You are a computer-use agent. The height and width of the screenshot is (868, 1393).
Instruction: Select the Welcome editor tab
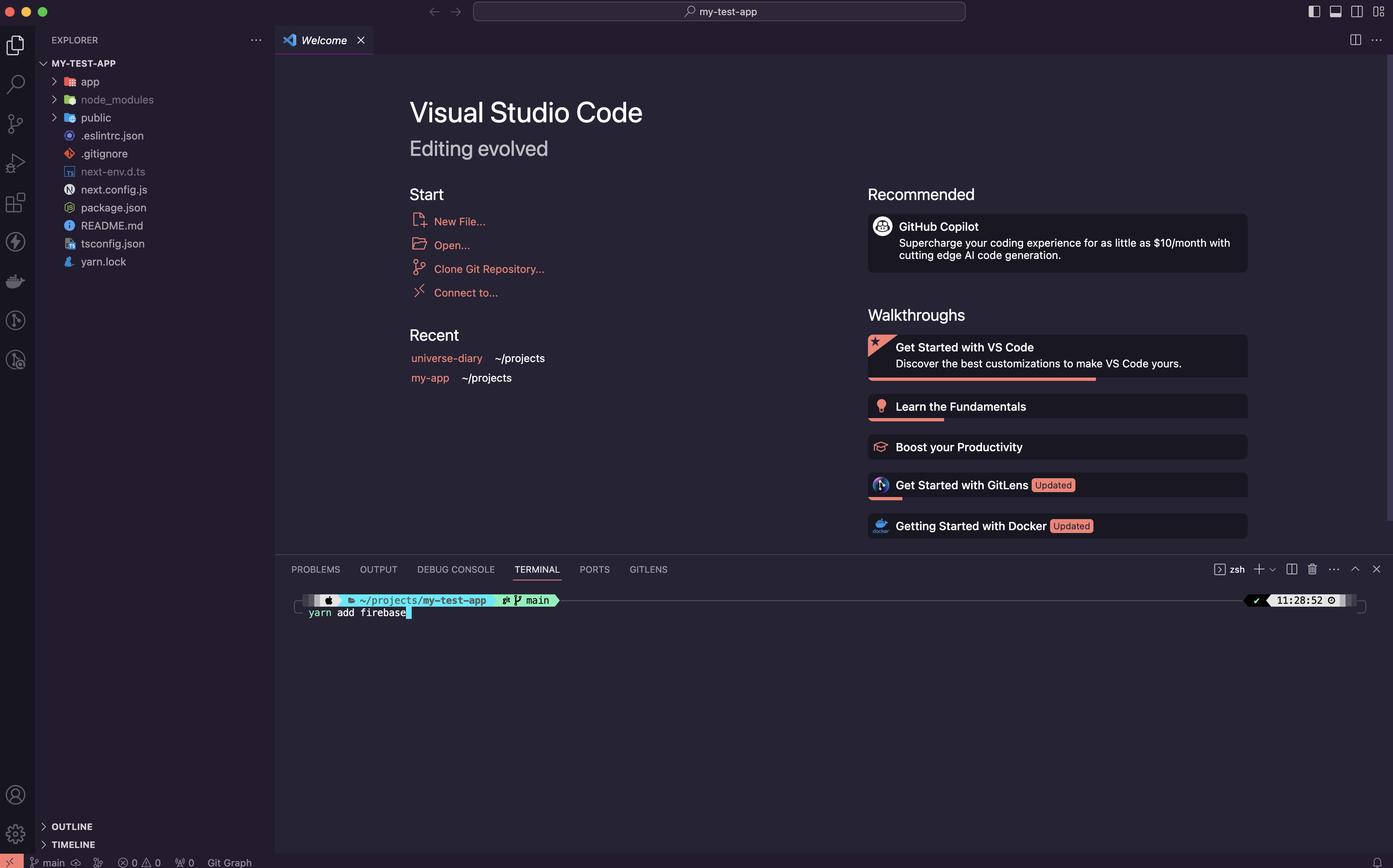324,40
